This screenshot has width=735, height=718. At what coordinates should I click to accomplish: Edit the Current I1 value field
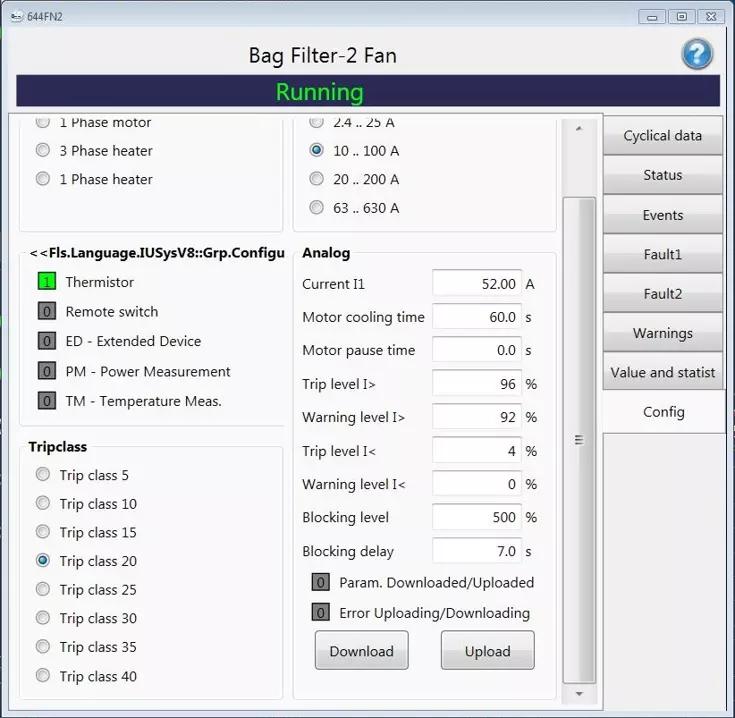tap(477, 283)
